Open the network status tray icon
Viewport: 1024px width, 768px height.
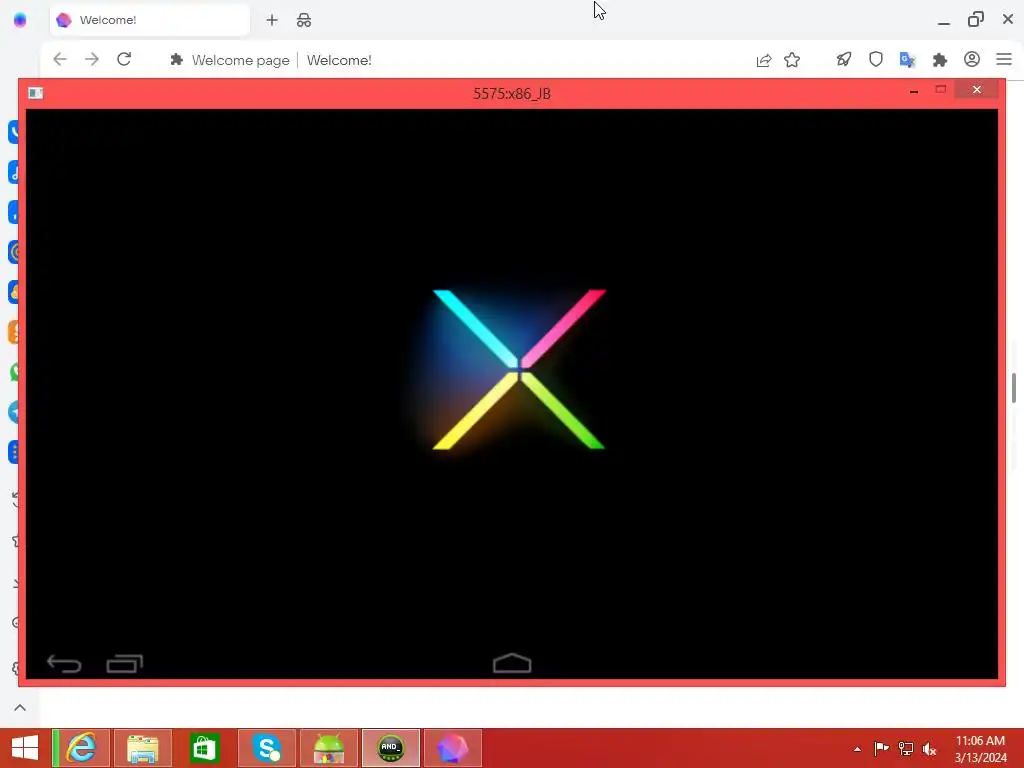coord(905,748)
